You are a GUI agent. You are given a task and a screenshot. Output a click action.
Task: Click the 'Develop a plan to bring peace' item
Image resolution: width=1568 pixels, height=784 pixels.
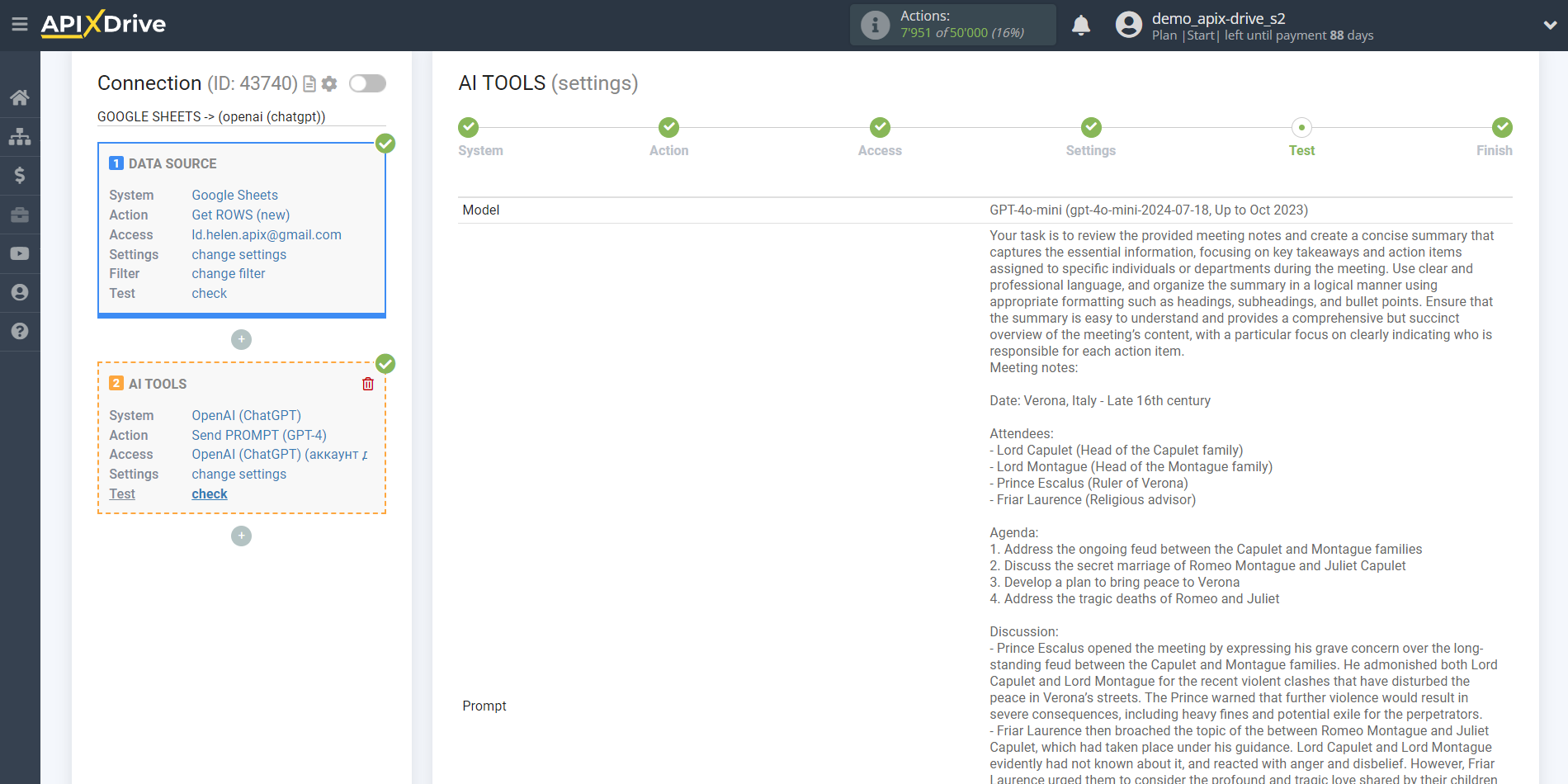tap(1114, 582)
